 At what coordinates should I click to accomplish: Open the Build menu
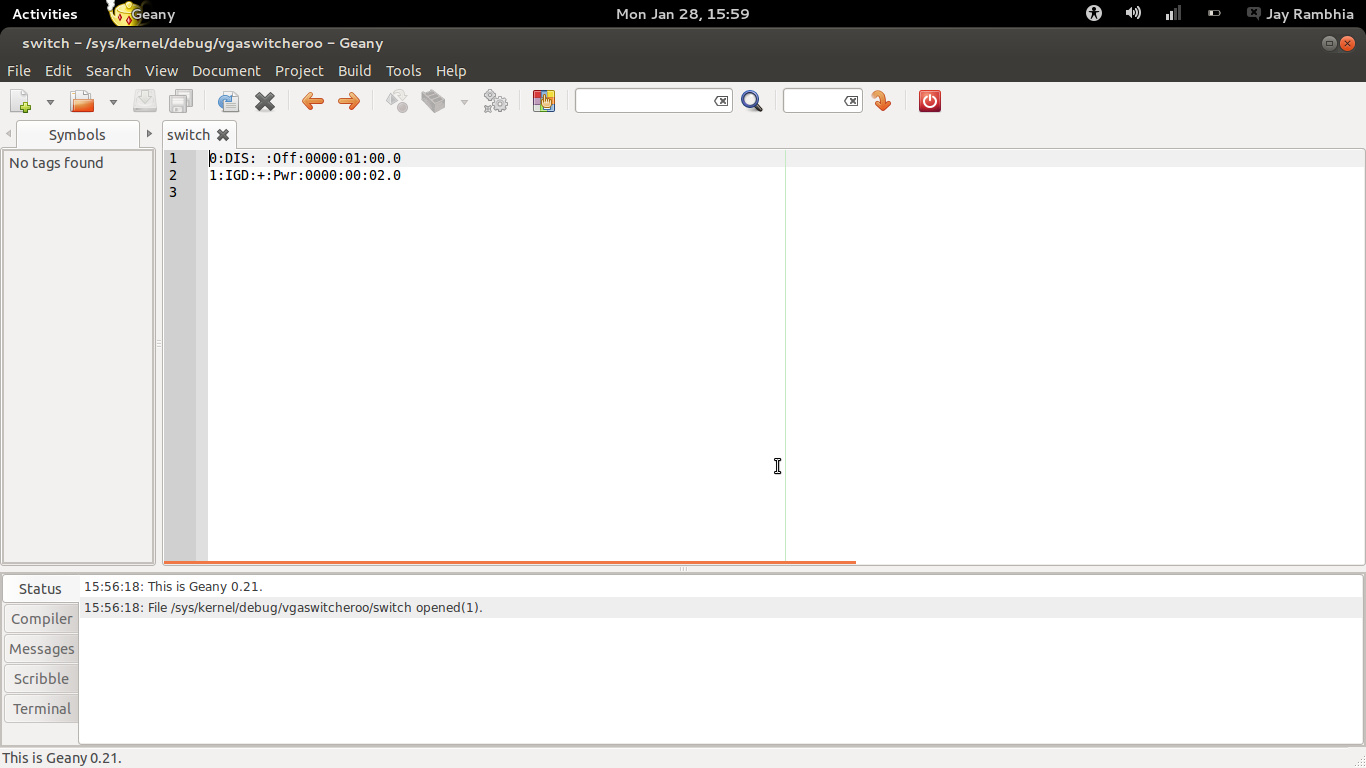click(x=354, y=71)
